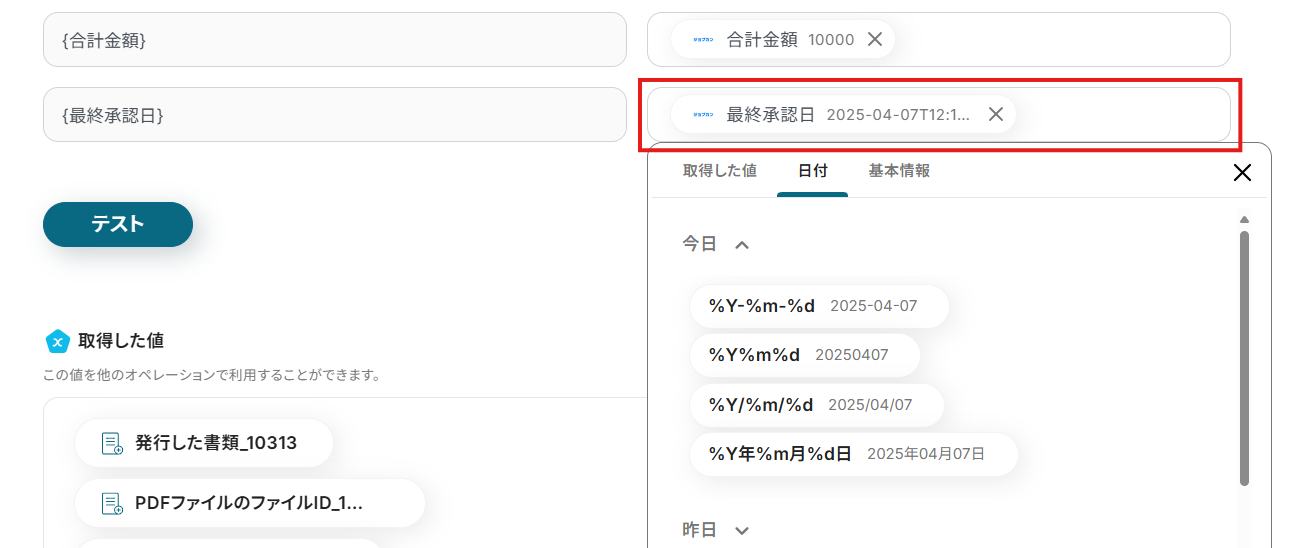
Task: Click the 取得した値 section heading
Action: 121,342
